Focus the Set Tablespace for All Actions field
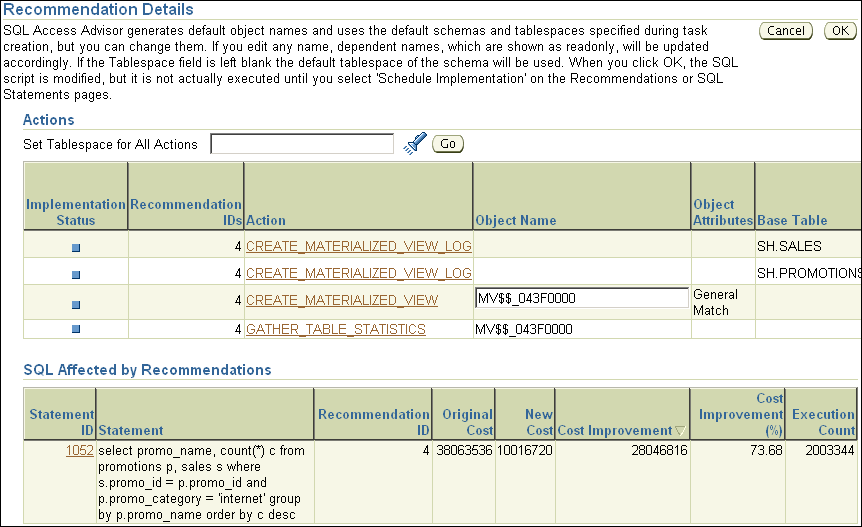Image resolution: width=862 pixels, height=527 pixels. tap(301, 144)
